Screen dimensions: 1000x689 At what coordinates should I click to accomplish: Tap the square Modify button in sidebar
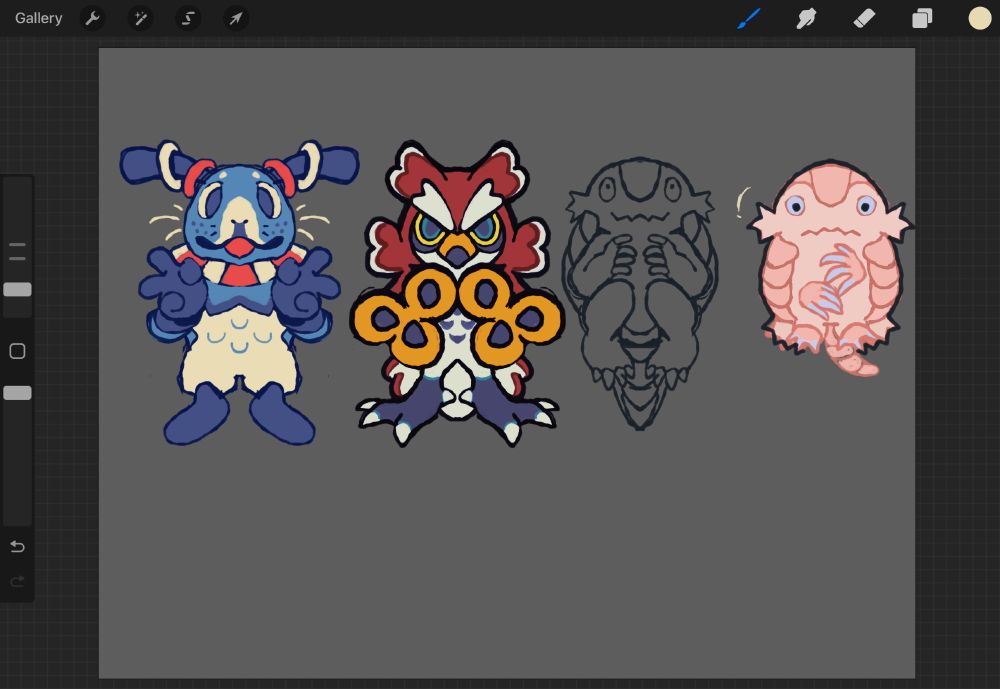pos(17,351)
